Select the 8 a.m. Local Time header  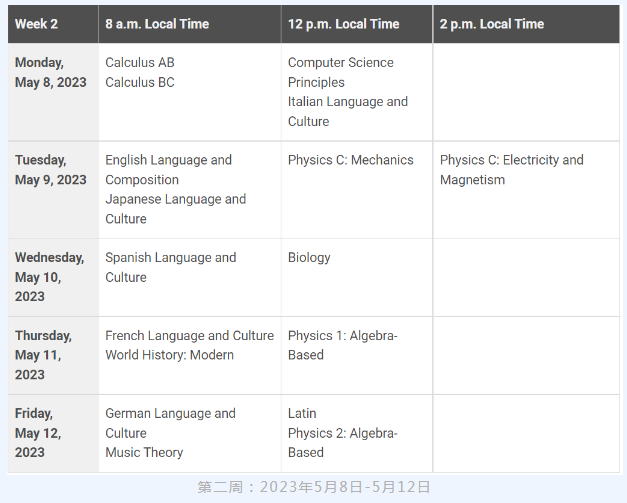tap(157, 24)
